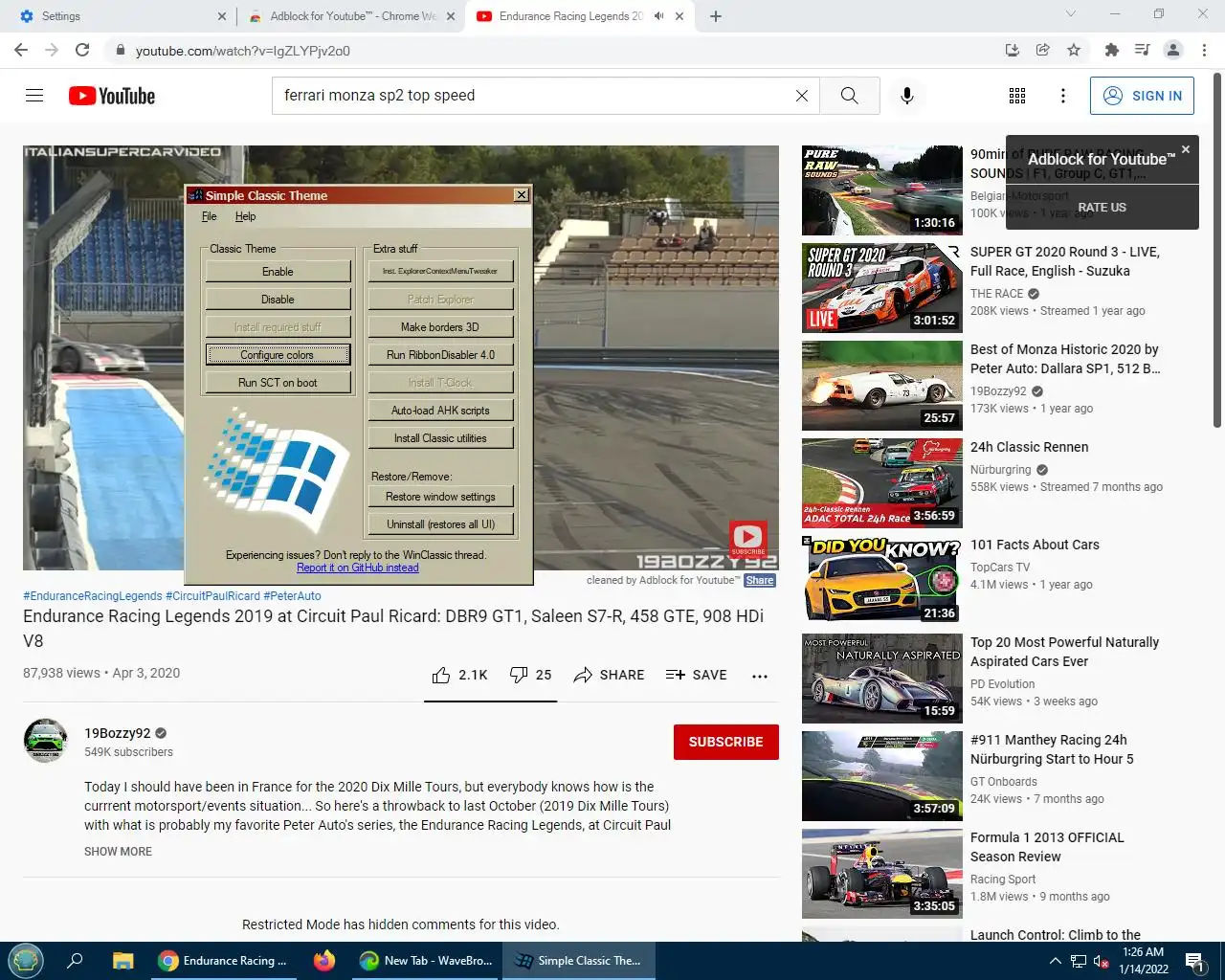Expand description with SHOW MORE
This screenshot has width=1225, height=980.
click(x=118, y=852)
